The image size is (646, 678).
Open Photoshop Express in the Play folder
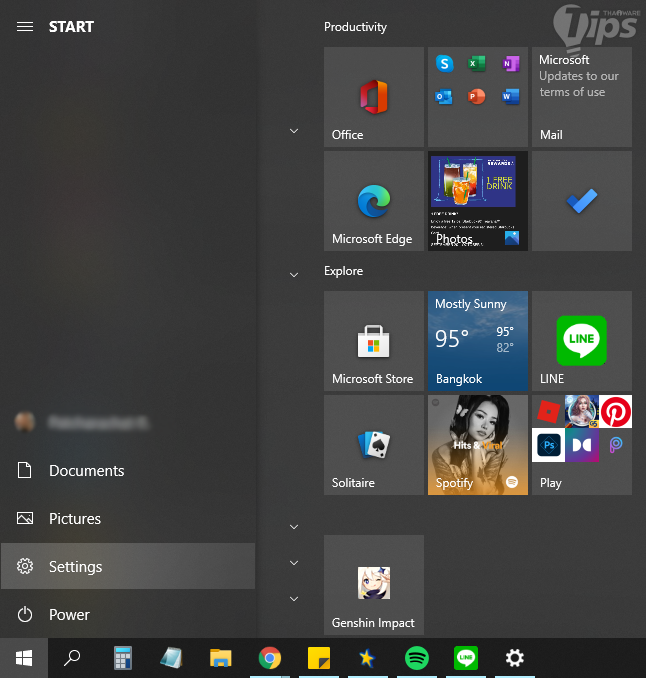click(548, 445)
